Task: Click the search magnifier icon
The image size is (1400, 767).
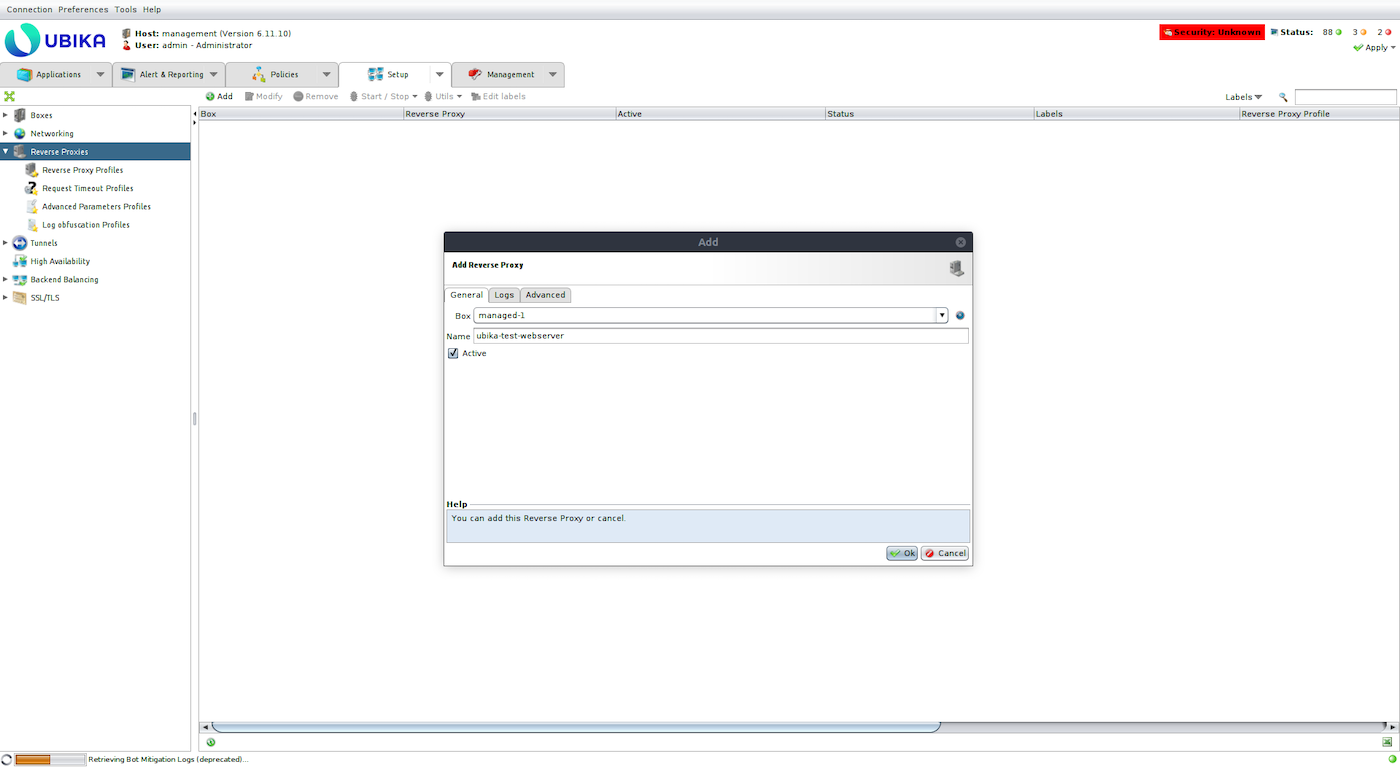Action: [1283, 98]
